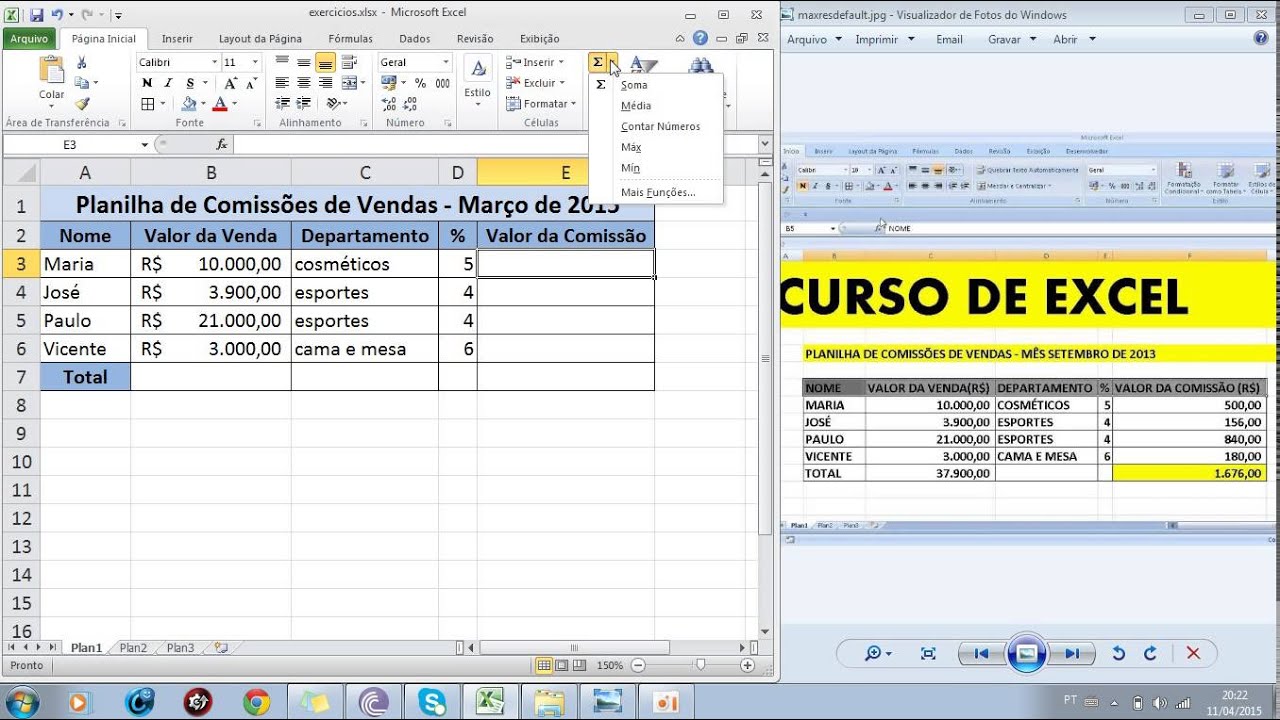Rotate clockwise in Photo Viewer
Screen dimensions: 1280x720
click(1150, 653)
